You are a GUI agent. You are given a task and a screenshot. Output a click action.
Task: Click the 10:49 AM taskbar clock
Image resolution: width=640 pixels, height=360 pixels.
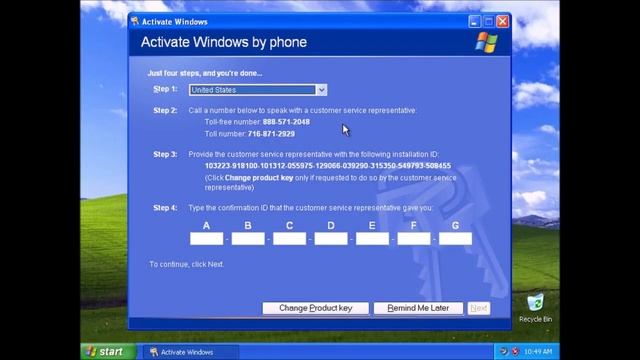click(x=538, y=351)
